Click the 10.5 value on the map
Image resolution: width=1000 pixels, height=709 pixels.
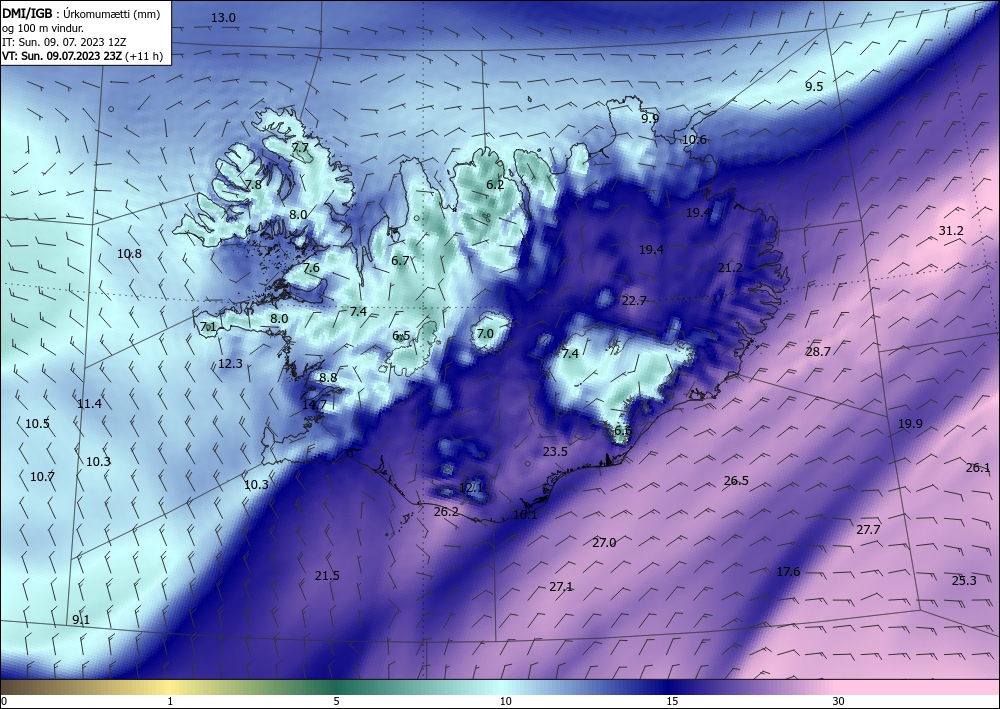(x=38, y=424)
